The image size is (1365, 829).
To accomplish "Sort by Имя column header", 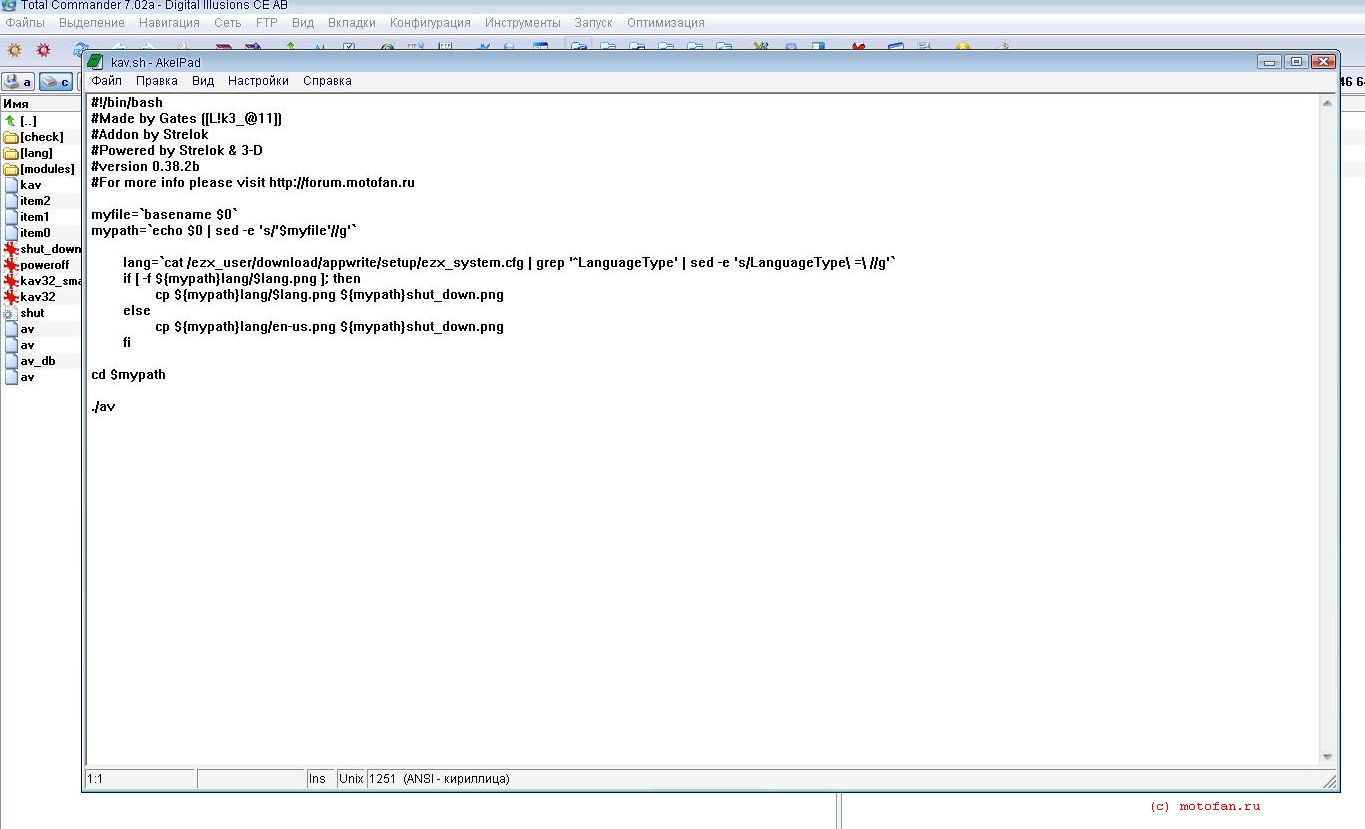I will pos(40,104).
